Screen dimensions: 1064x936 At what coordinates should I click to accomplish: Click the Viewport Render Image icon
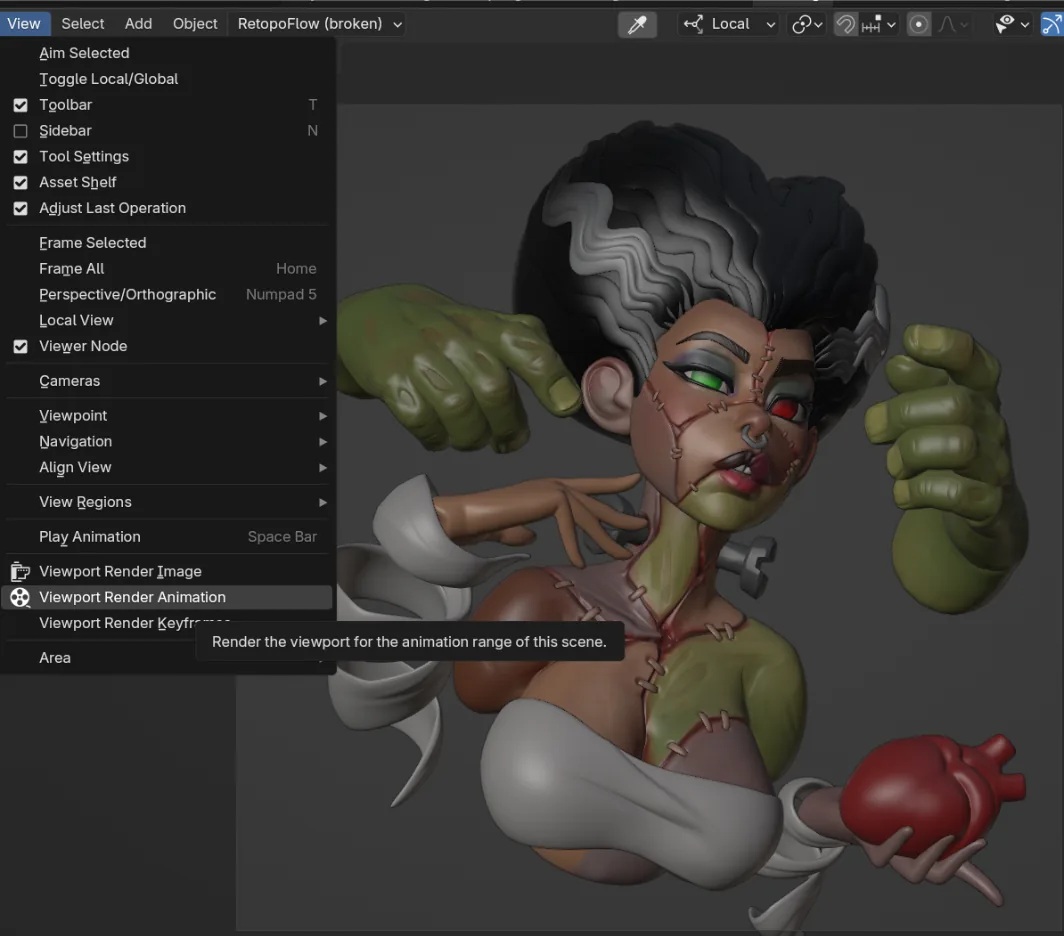(20, 572)
